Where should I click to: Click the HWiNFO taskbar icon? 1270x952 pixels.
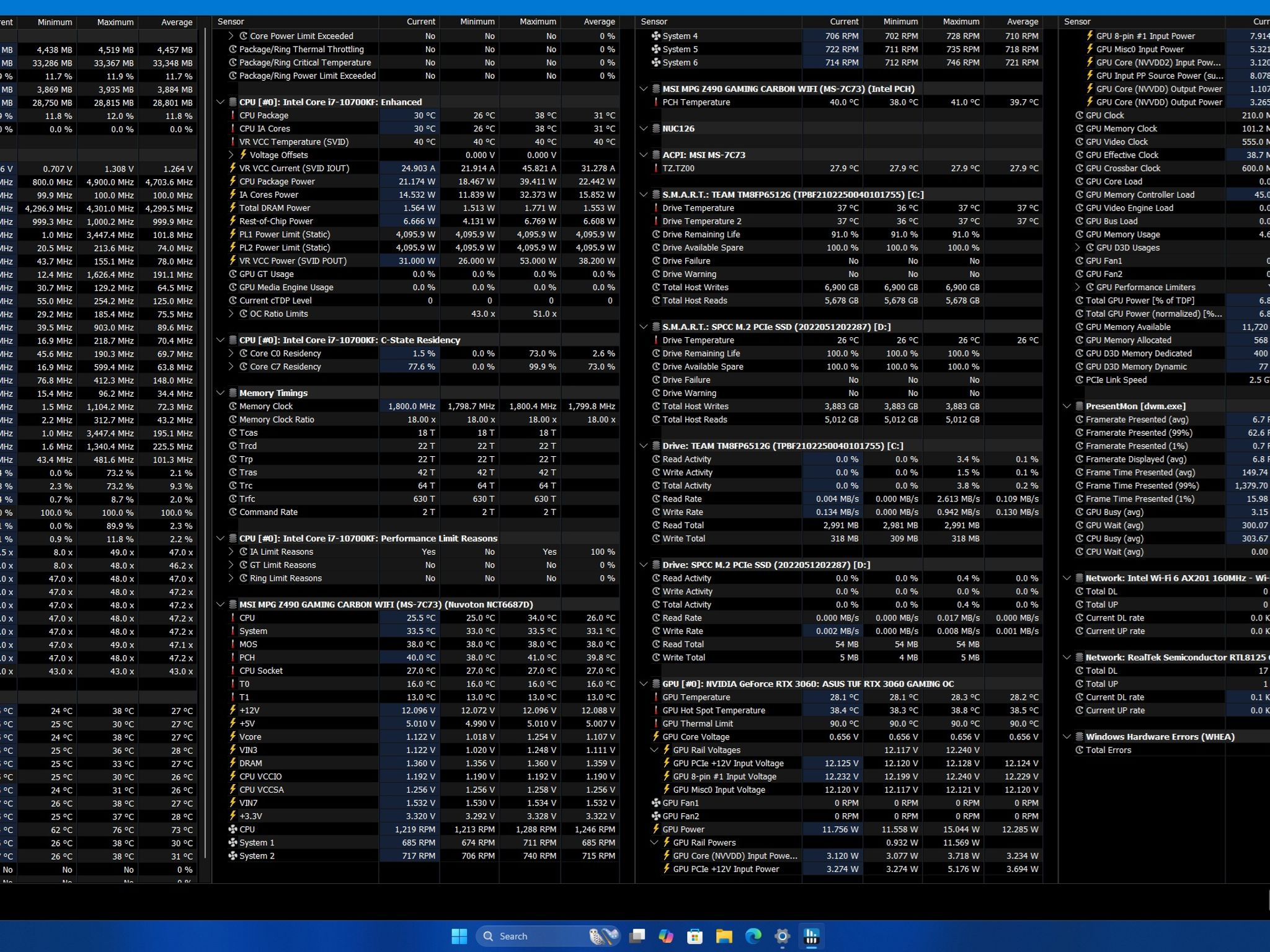pos(811,936)
